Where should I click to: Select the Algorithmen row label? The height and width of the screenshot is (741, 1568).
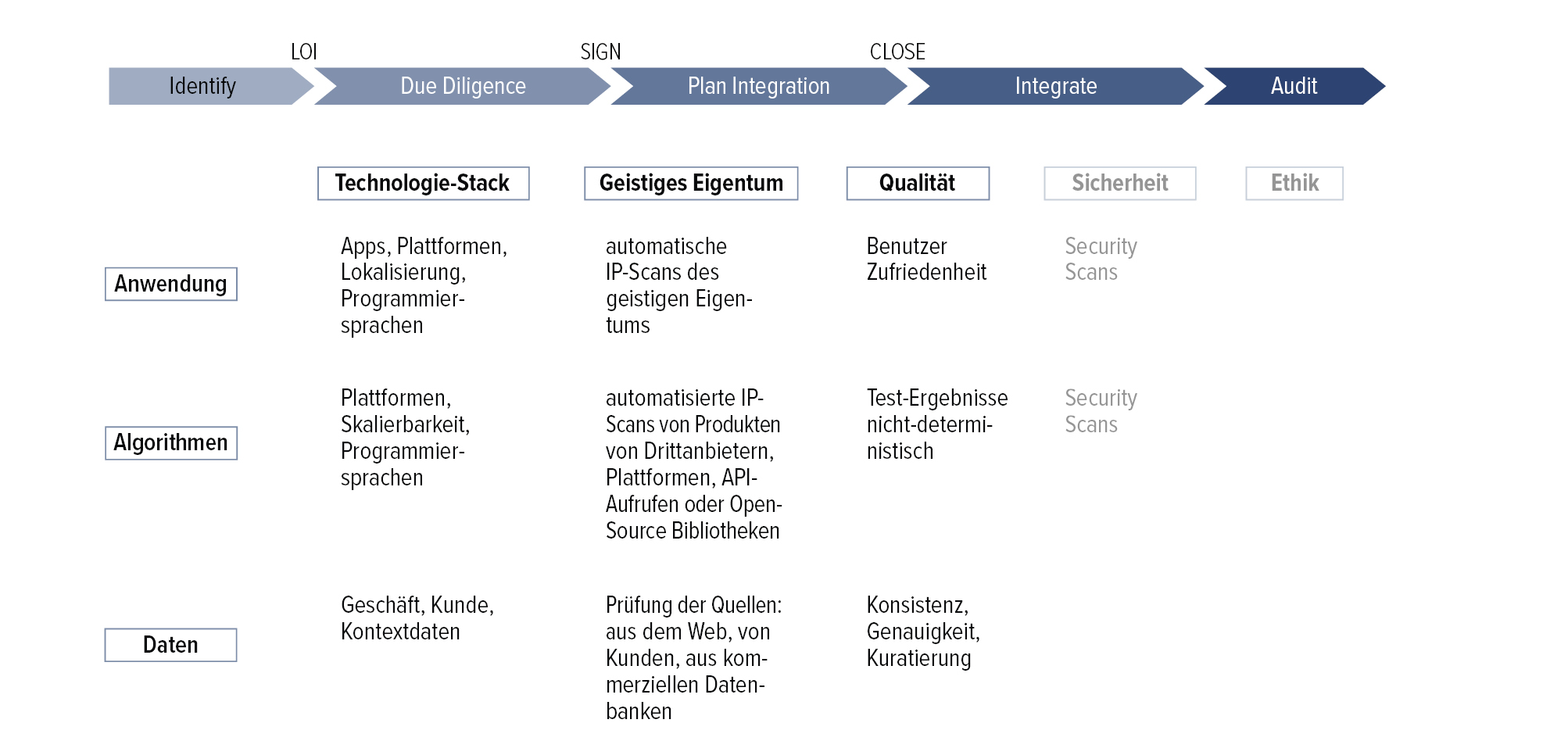(x=170, y=442)
